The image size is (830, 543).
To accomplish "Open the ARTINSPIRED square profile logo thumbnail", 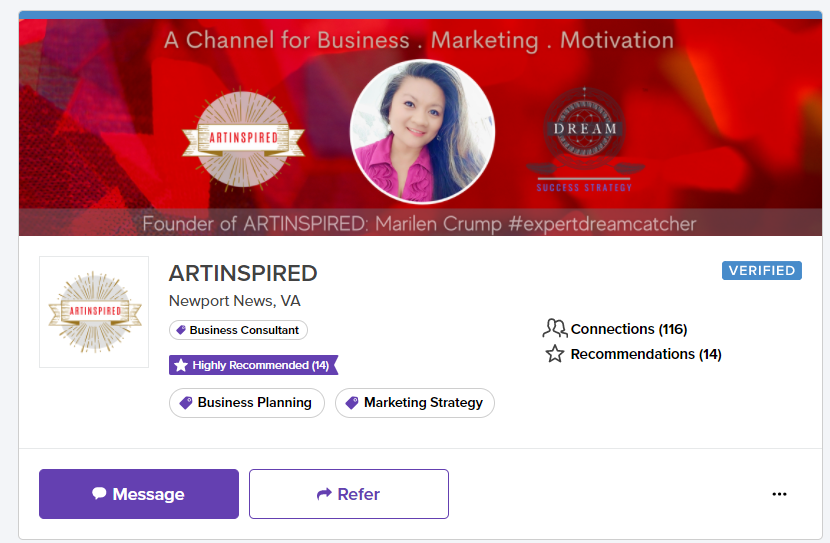I will pyautogui.click(x=94, y=312).
